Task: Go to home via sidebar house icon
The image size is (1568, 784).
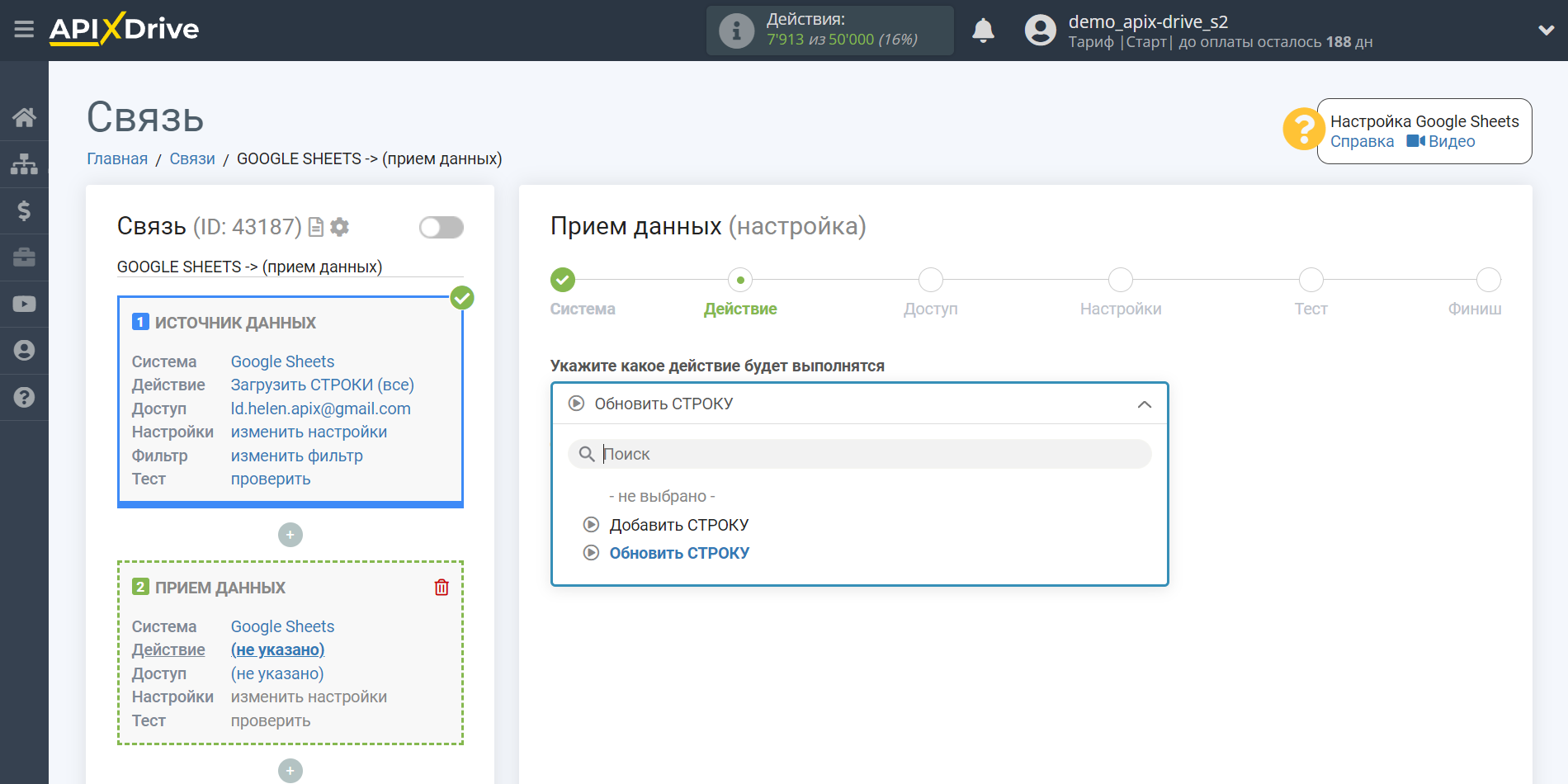Action: pos(24,117)
